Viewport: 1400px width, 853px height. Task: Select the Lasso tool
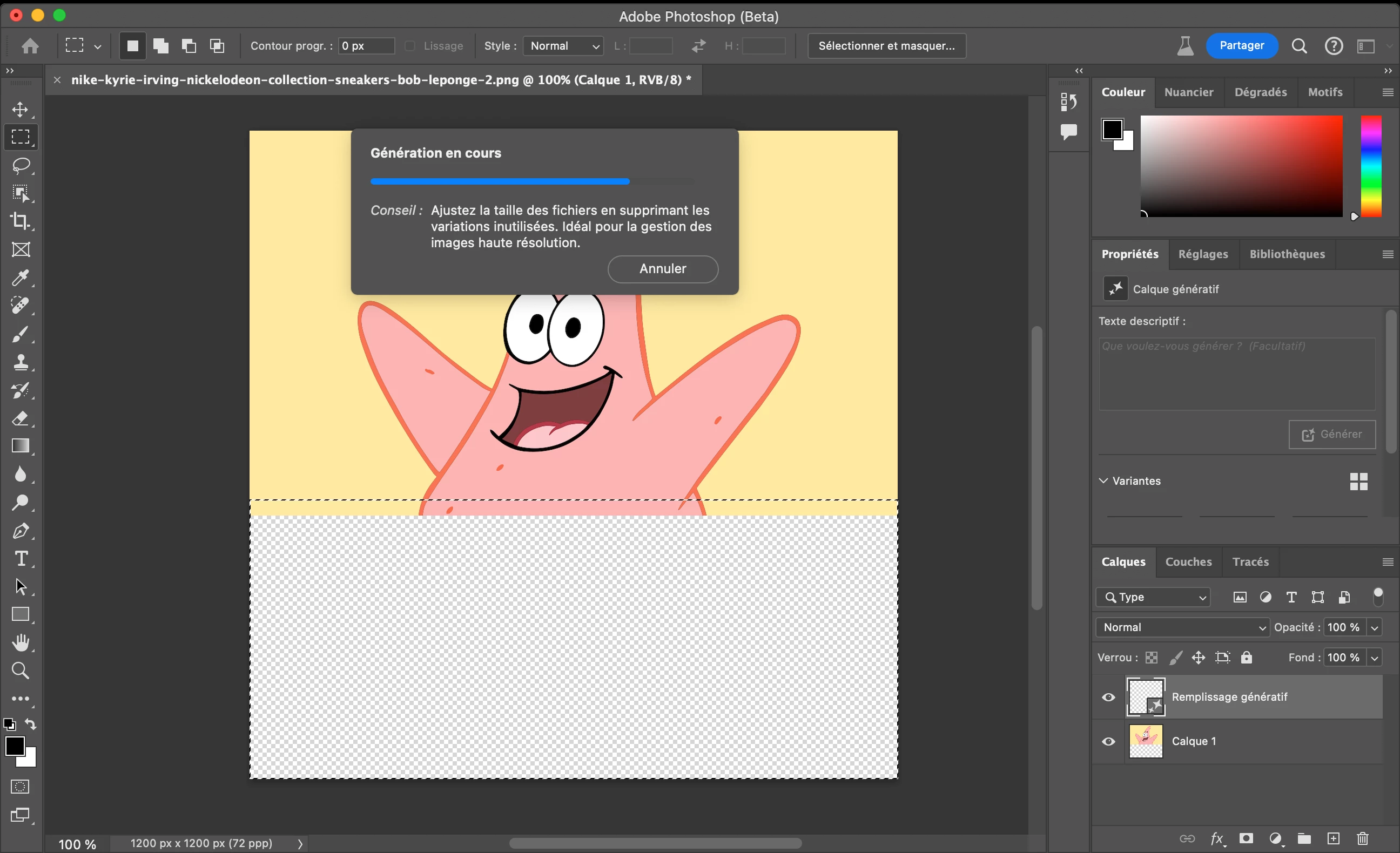pyautogui.click(x=21, y=165)
